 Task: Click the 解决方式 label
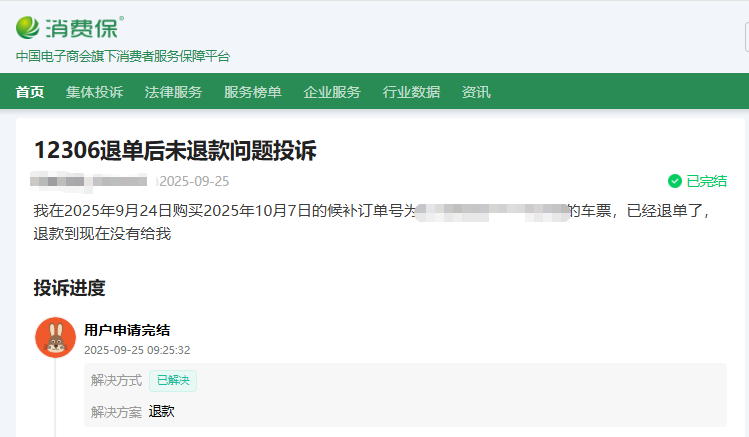tap(116, 380)
